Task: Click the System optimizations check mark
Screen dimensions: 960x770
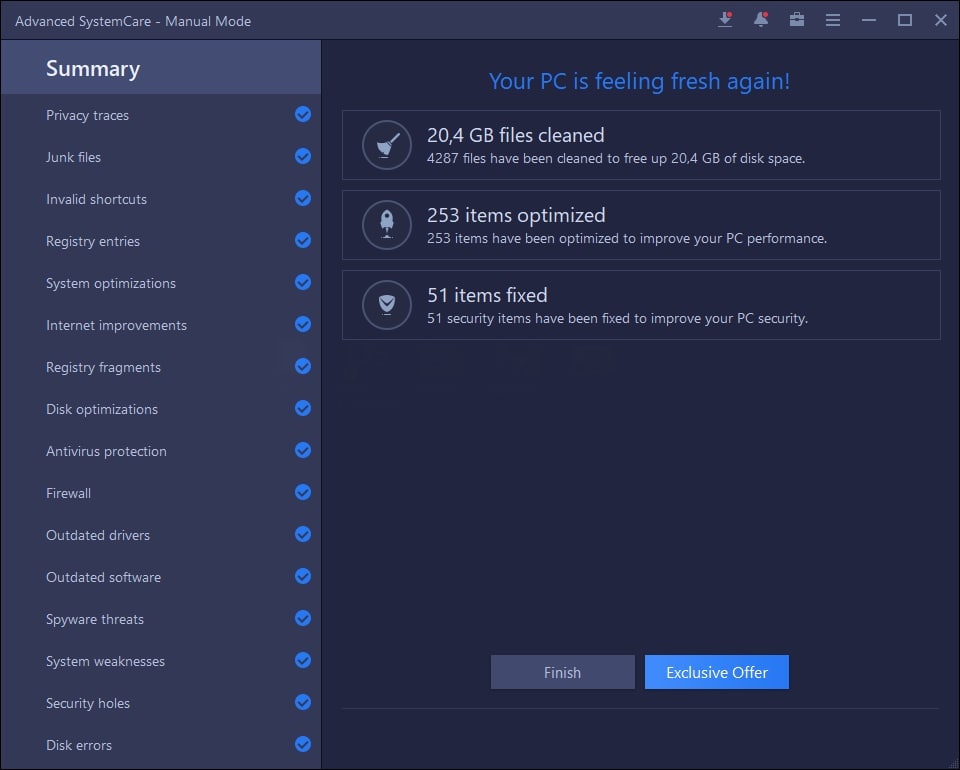Action: (x=302, y=282)
